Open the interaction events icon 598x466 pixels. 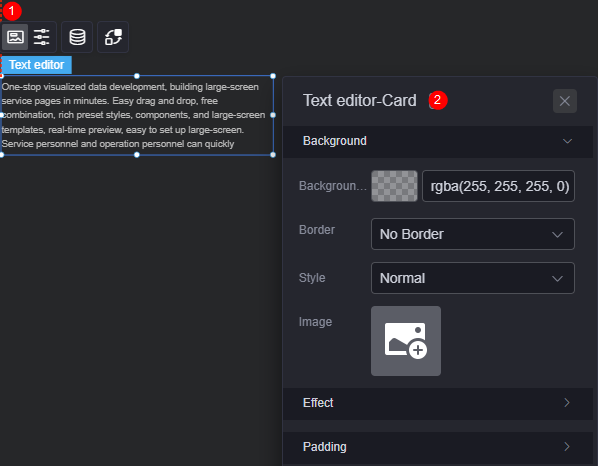coord(113,37)
